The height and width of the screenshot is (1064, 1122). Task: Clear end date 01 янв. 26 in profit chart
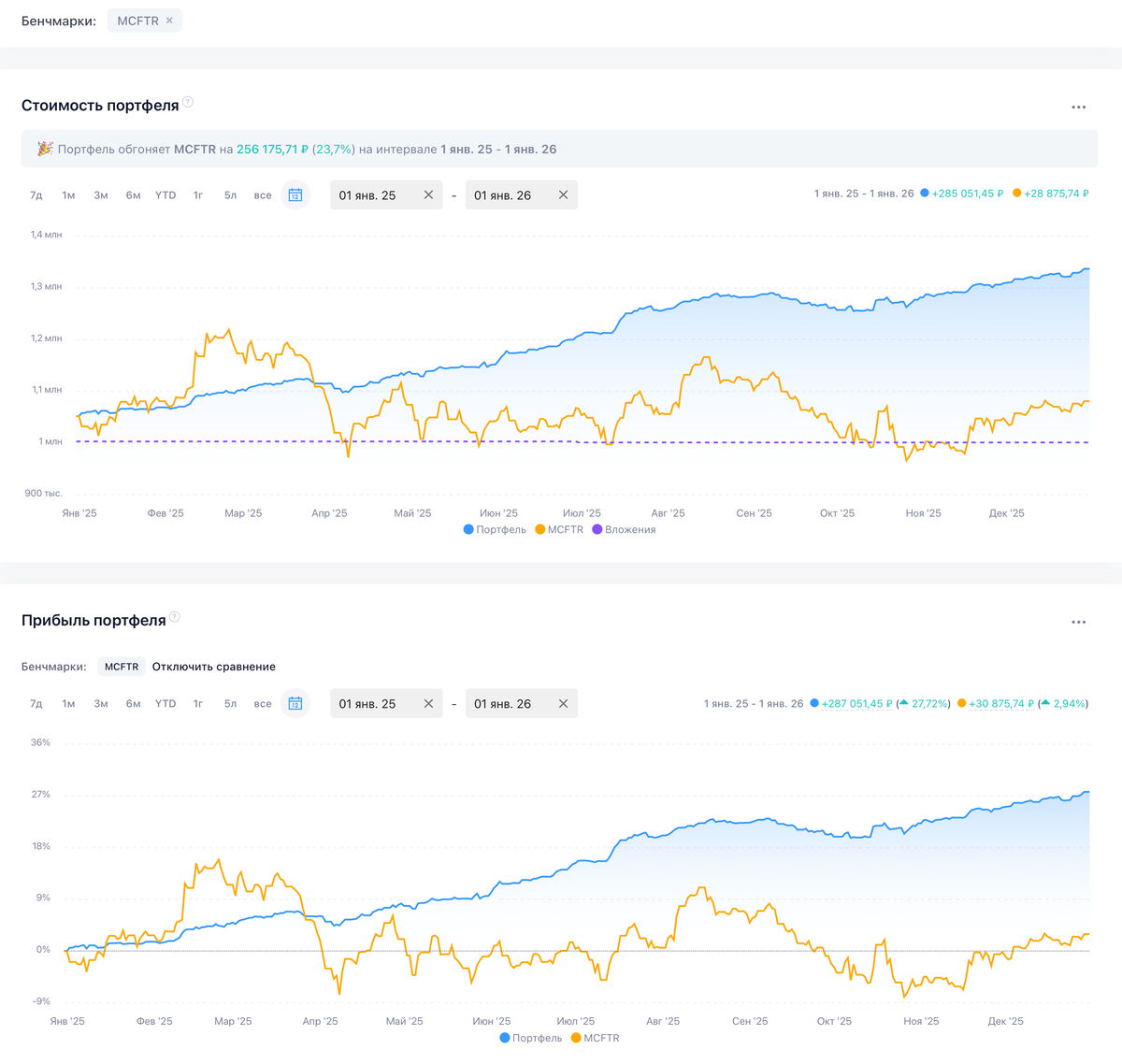pyautogui.click(x=563, y=704)
